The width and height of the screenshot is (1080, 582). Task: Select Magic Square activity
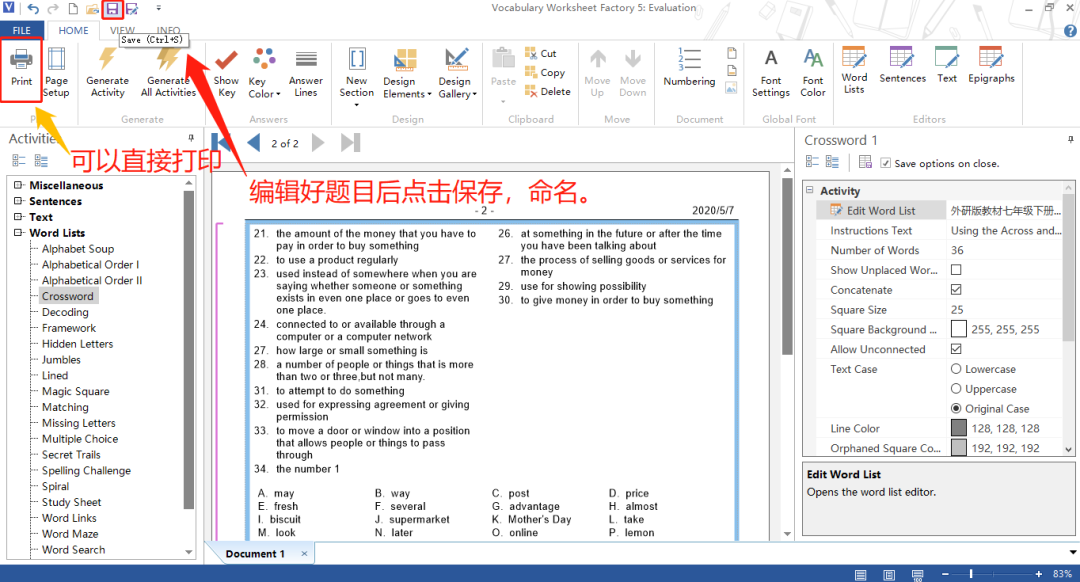[76, 391]
